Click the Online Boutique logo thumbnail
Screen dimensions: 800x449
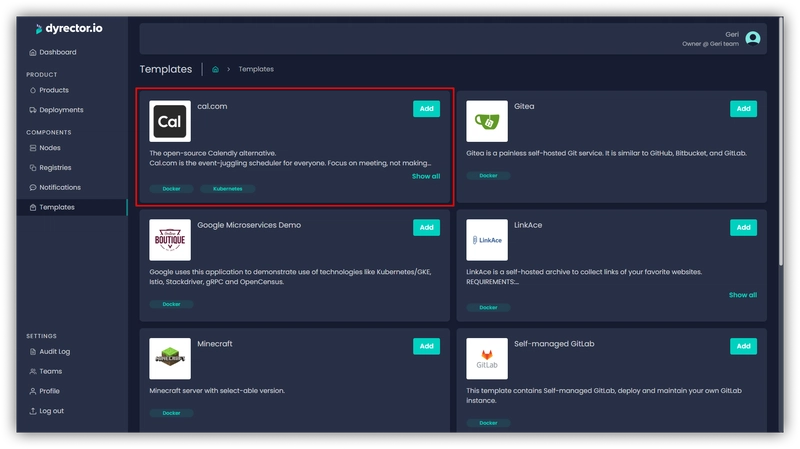coord(170,240)
